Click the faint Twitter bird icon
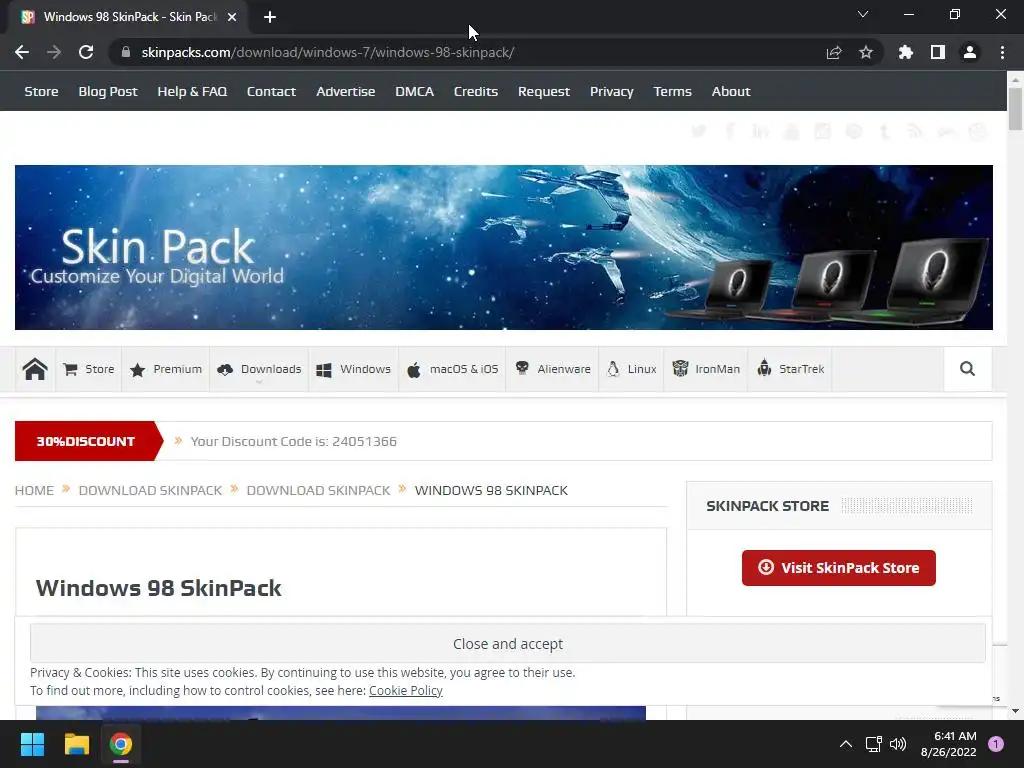This screenshot has height=768, width=1024. (699, 131)
